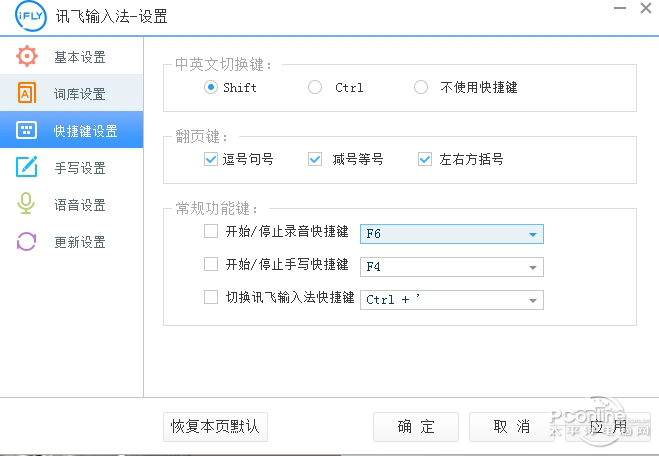Click the 词库设置 dictionary icon

[27, 94]
